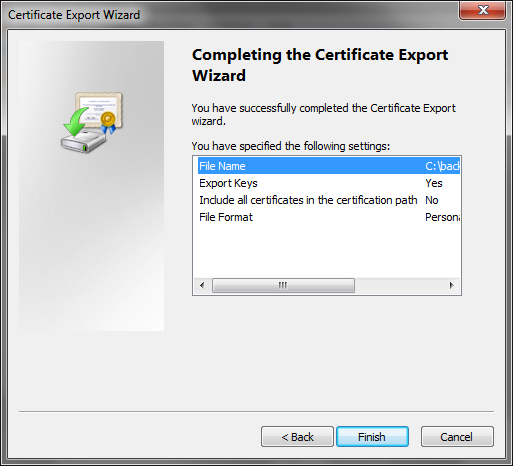Select the Export Keys row

point(329,183)
